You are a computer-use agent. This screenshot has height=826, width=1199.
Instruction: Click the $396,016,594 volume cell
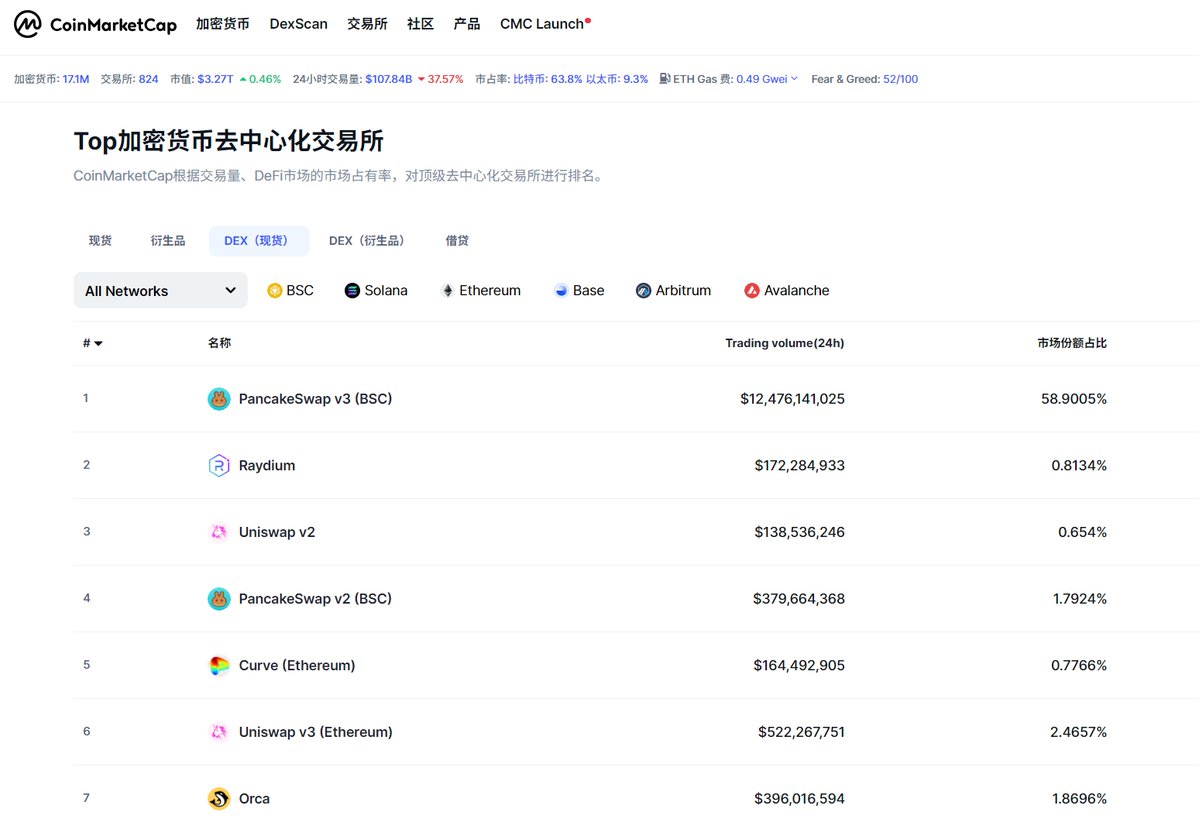799,798
